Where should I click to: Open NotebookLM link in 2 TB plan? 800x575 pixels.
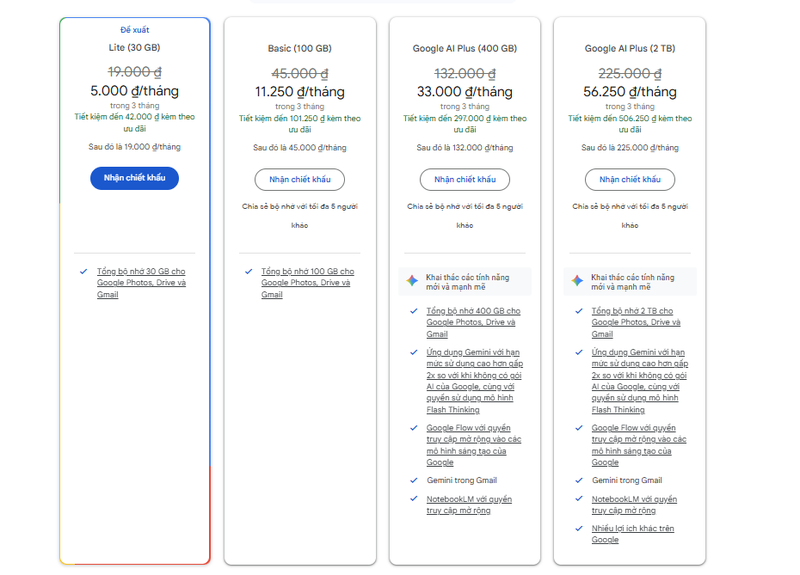pyautogui.click(x=634, y=505)
